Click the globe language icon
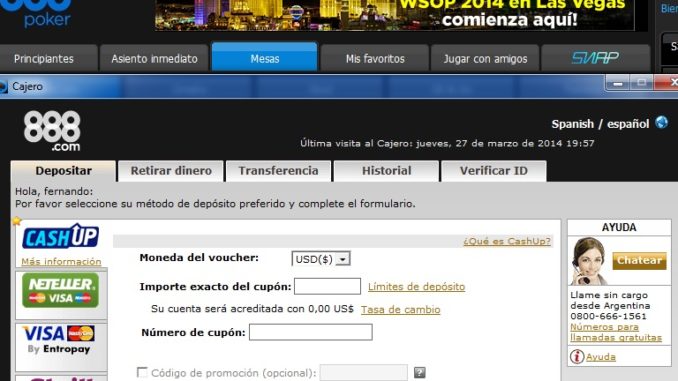The width and height of the screenshot is (678, 381). coord(661,123)
